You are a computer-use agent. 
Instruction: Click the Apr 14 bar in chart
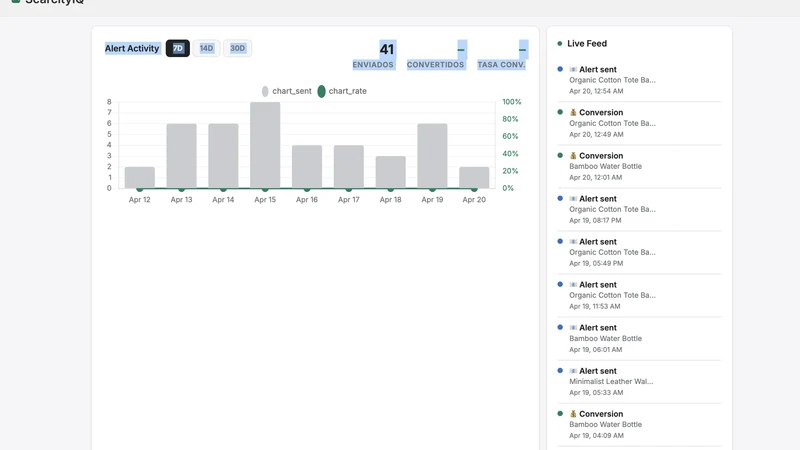[223, 156]
